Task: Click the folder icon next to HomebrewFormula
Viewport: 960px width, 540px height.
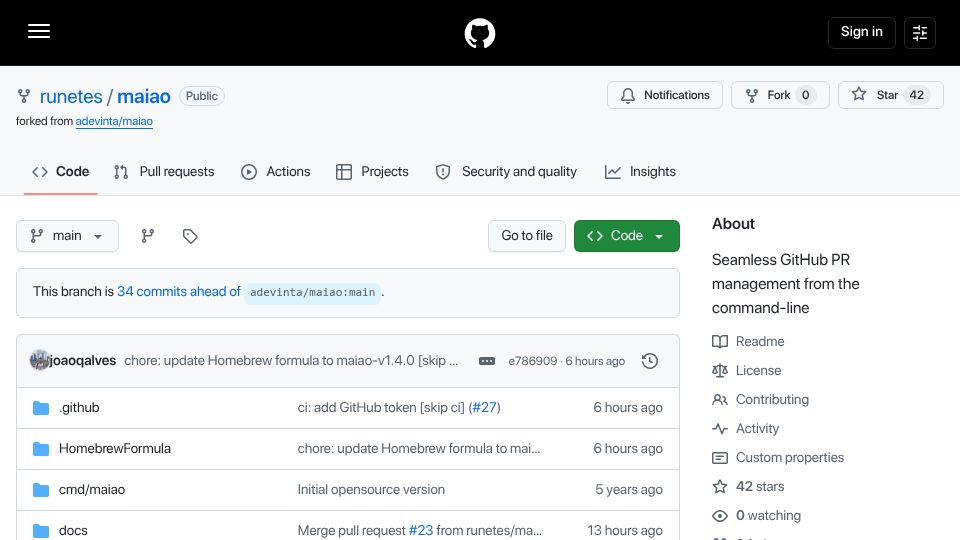Action: [x=41, y=449]
